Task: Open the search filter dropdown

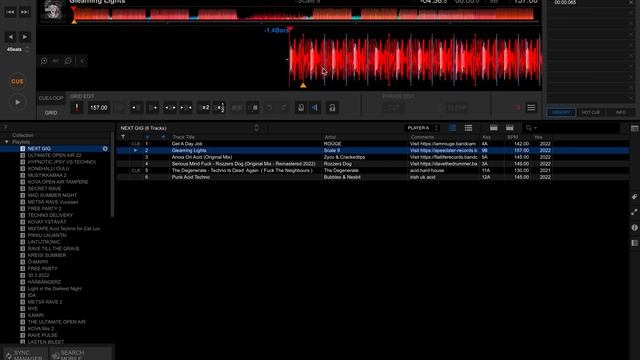Action: 531,128
